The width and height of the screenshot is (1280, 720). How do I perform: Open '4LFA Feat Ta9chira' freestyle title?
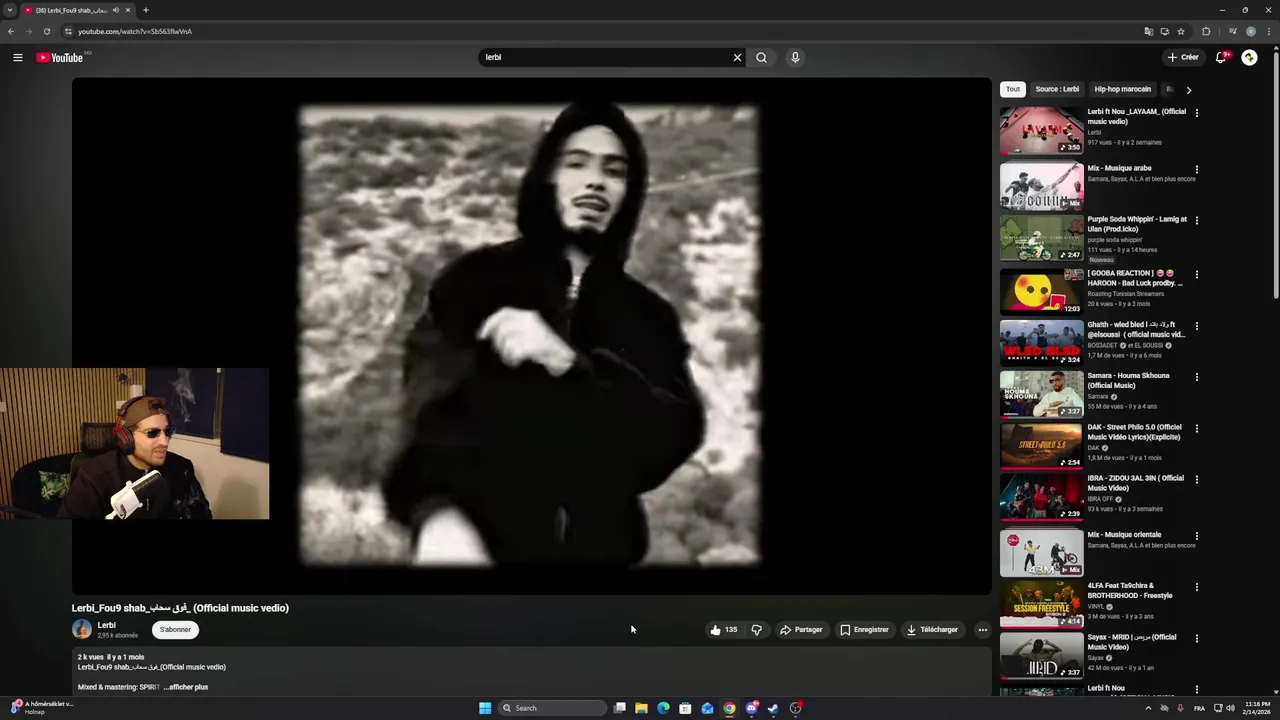1130,591
